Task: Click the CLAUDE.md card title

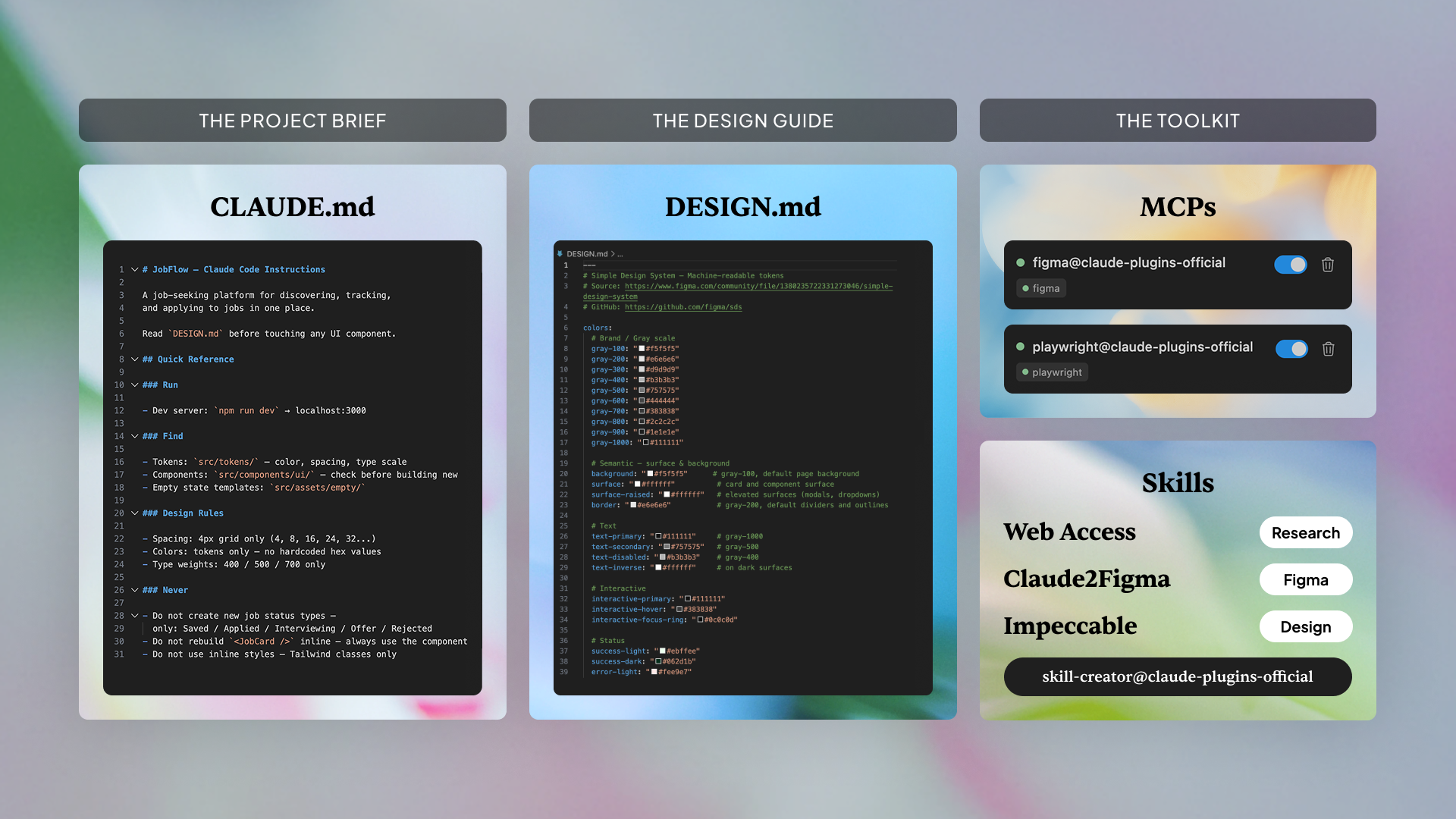Action: point(293,207)
